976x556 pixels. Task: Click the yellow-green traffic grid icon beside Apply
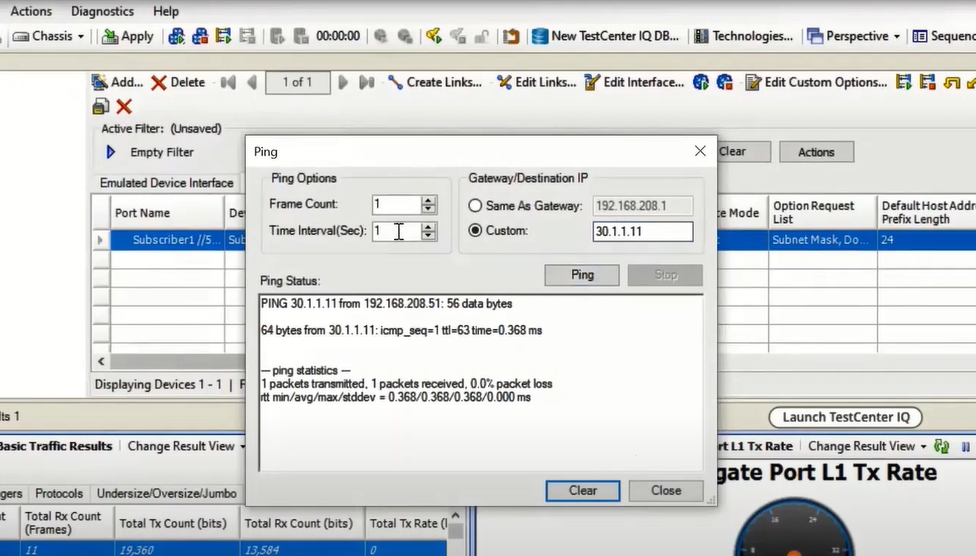coord(223,36)
